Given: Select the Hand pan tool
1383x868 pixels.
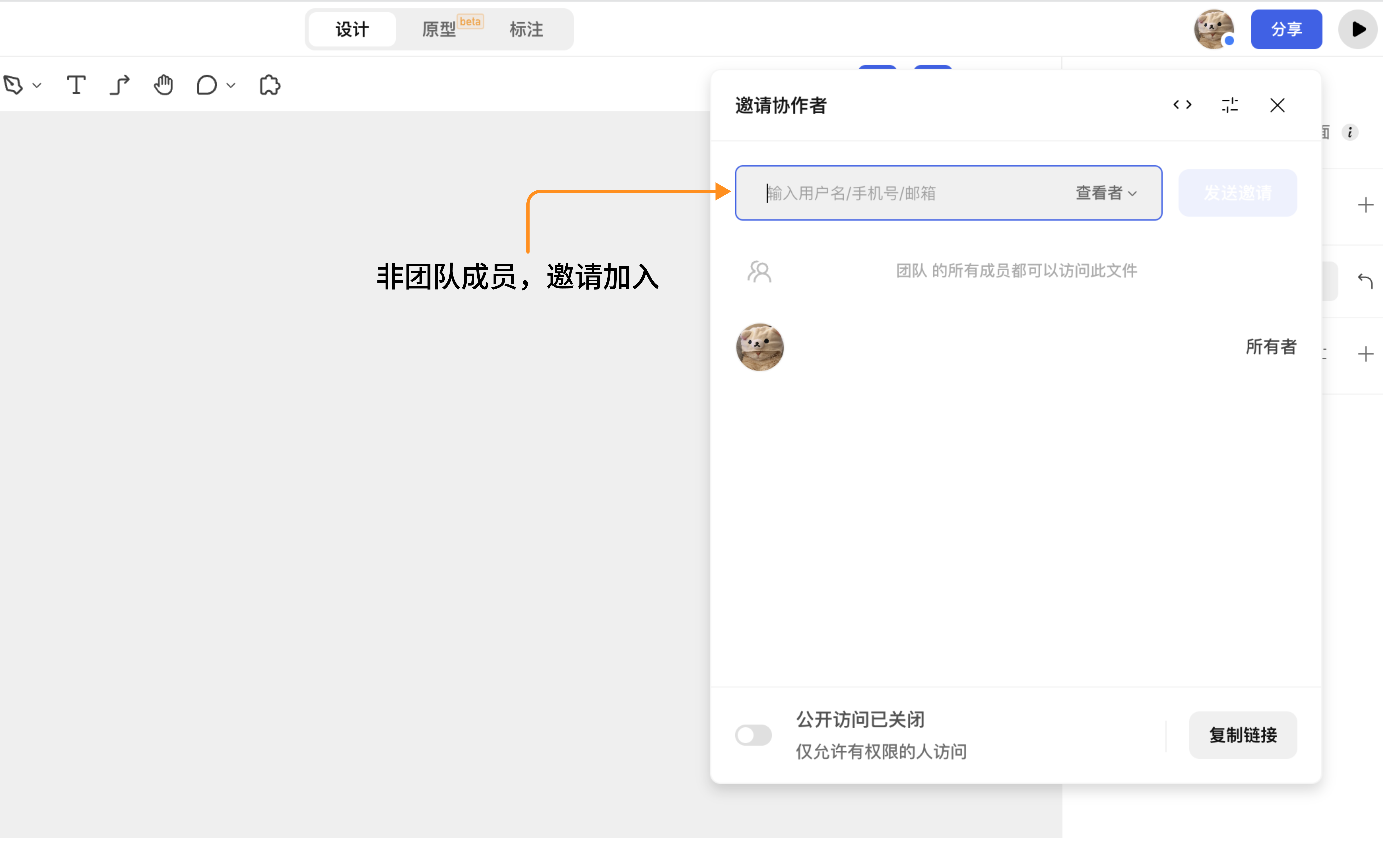Looking at the screenshot, I should pos(164,85).
